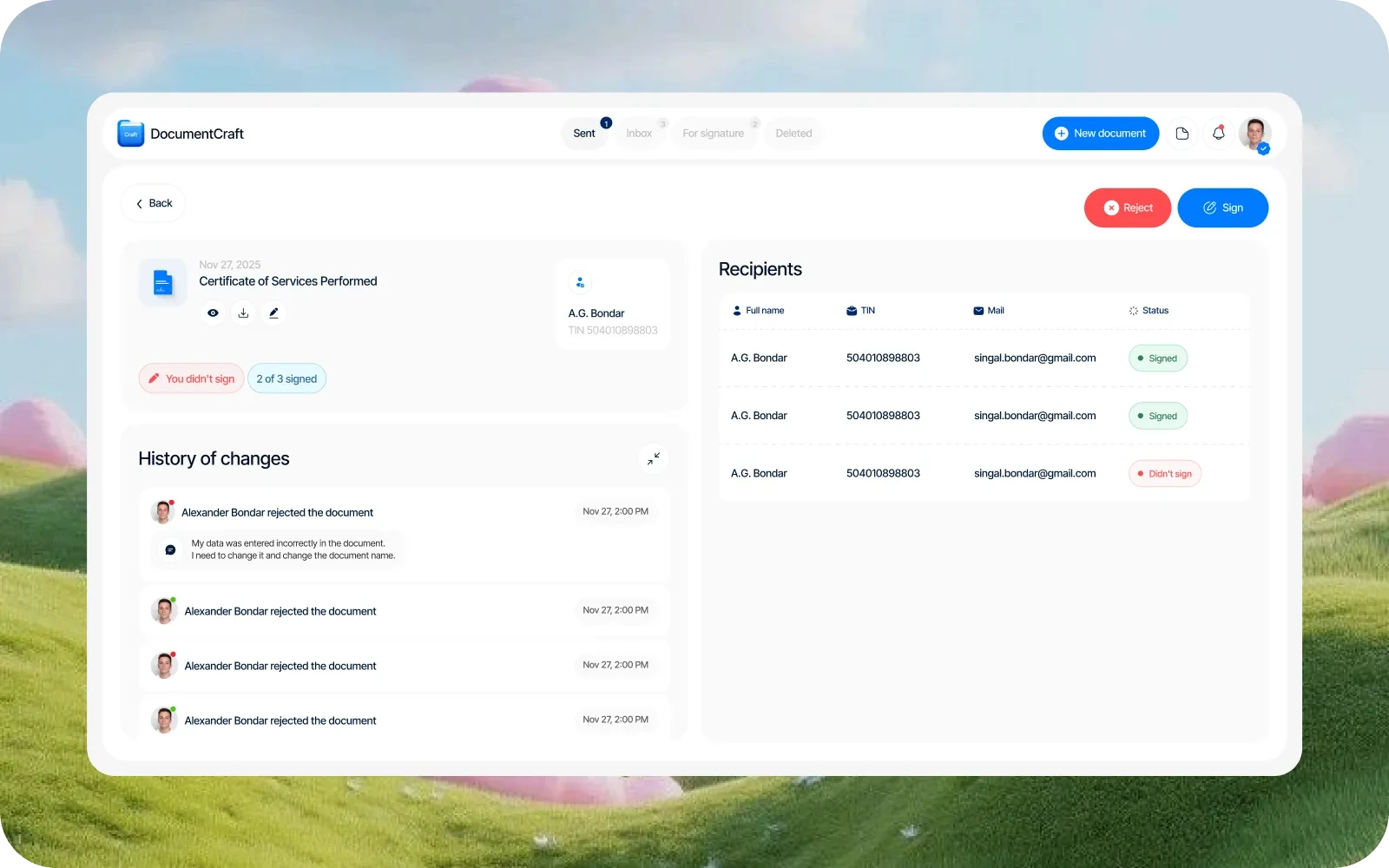Click the 'TIN 504010898803' text under sender
Screen dimensions: 1389x868
(613, 331)
